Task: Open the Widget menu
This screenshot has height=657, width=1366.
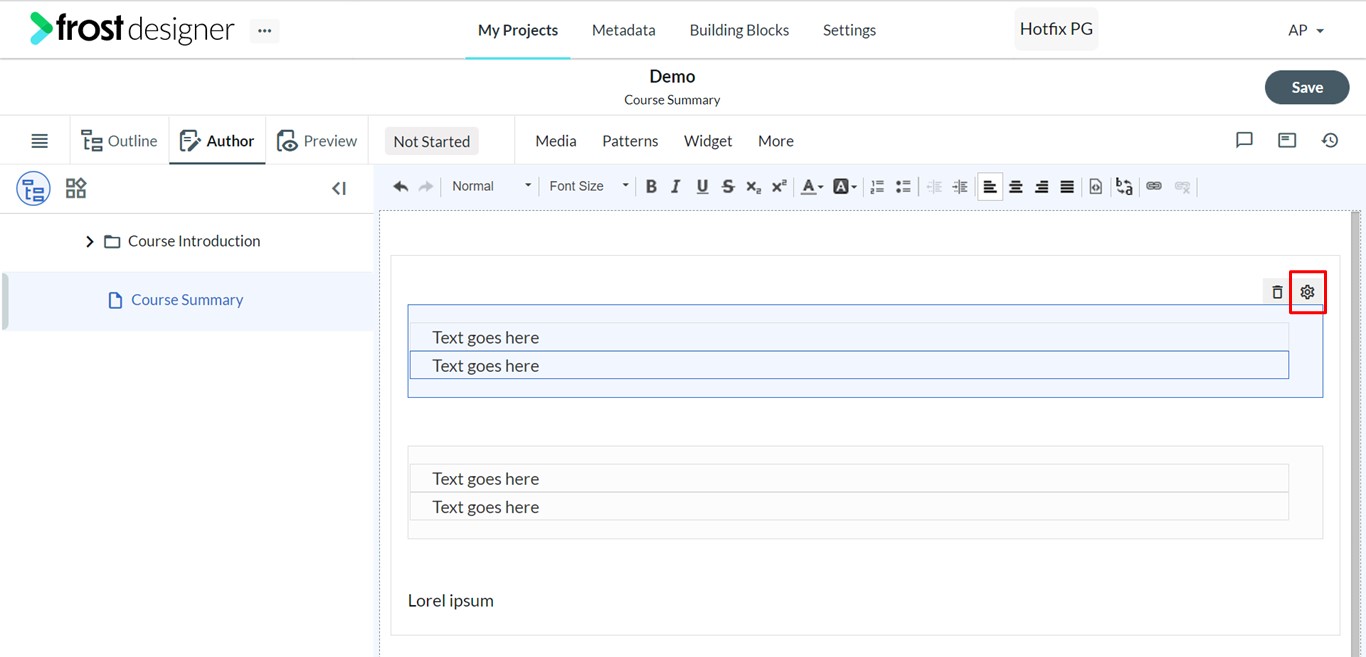Action: click(708, 141)
